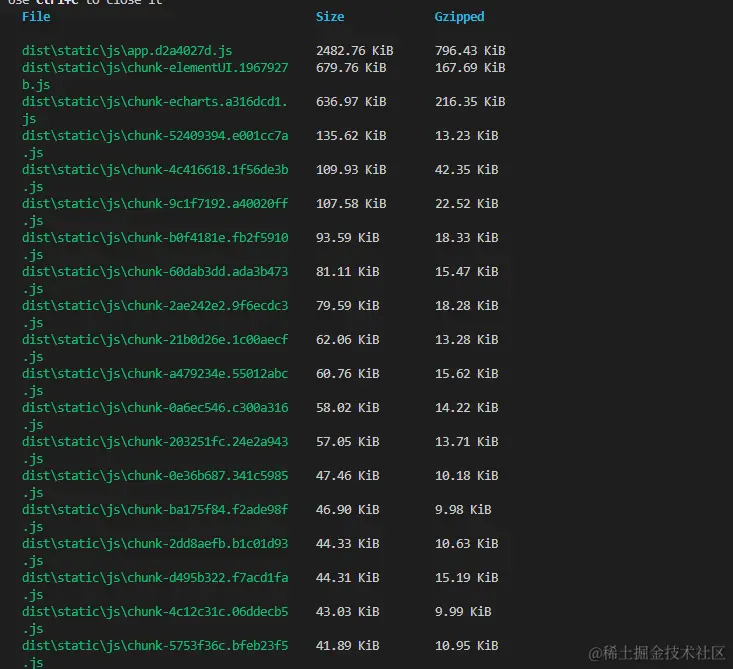Click size value 58.02 KiB
Viewport: 733px width, 669px height.
pyautogui.click(x=348, y=408)
